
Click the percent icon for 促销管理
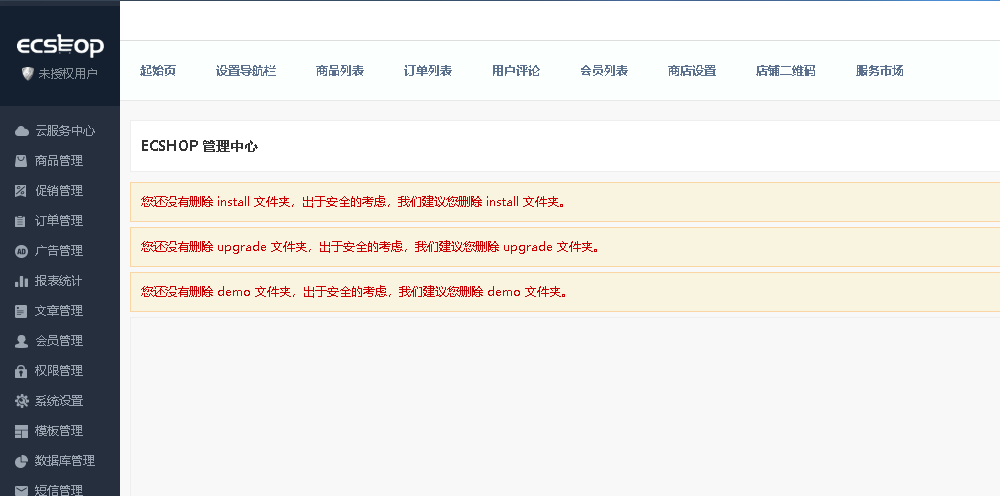[21, 191]
